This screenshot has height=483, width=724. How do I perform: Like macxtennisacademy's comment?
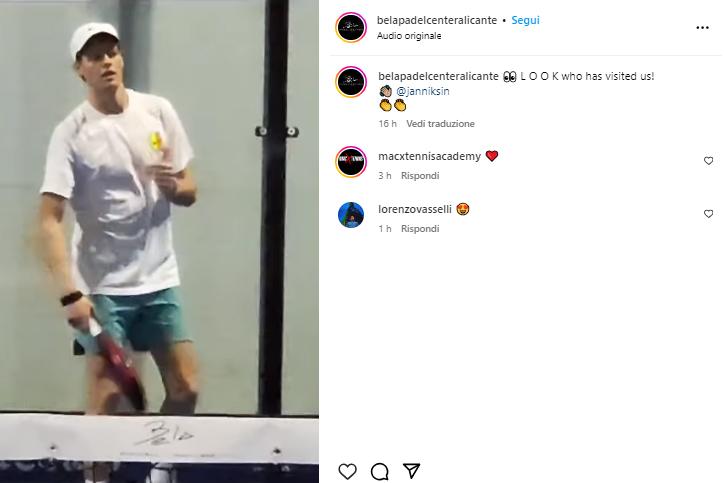(708, 161)
